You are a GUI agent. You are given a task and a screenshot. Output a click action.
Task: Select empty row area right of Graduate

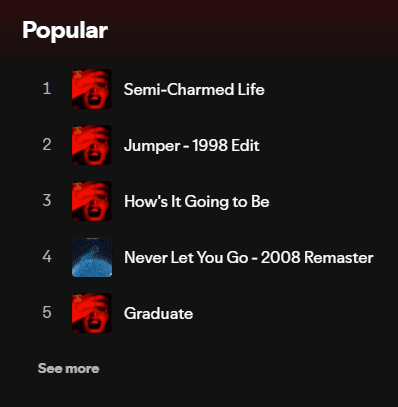(x=292, y=313)
